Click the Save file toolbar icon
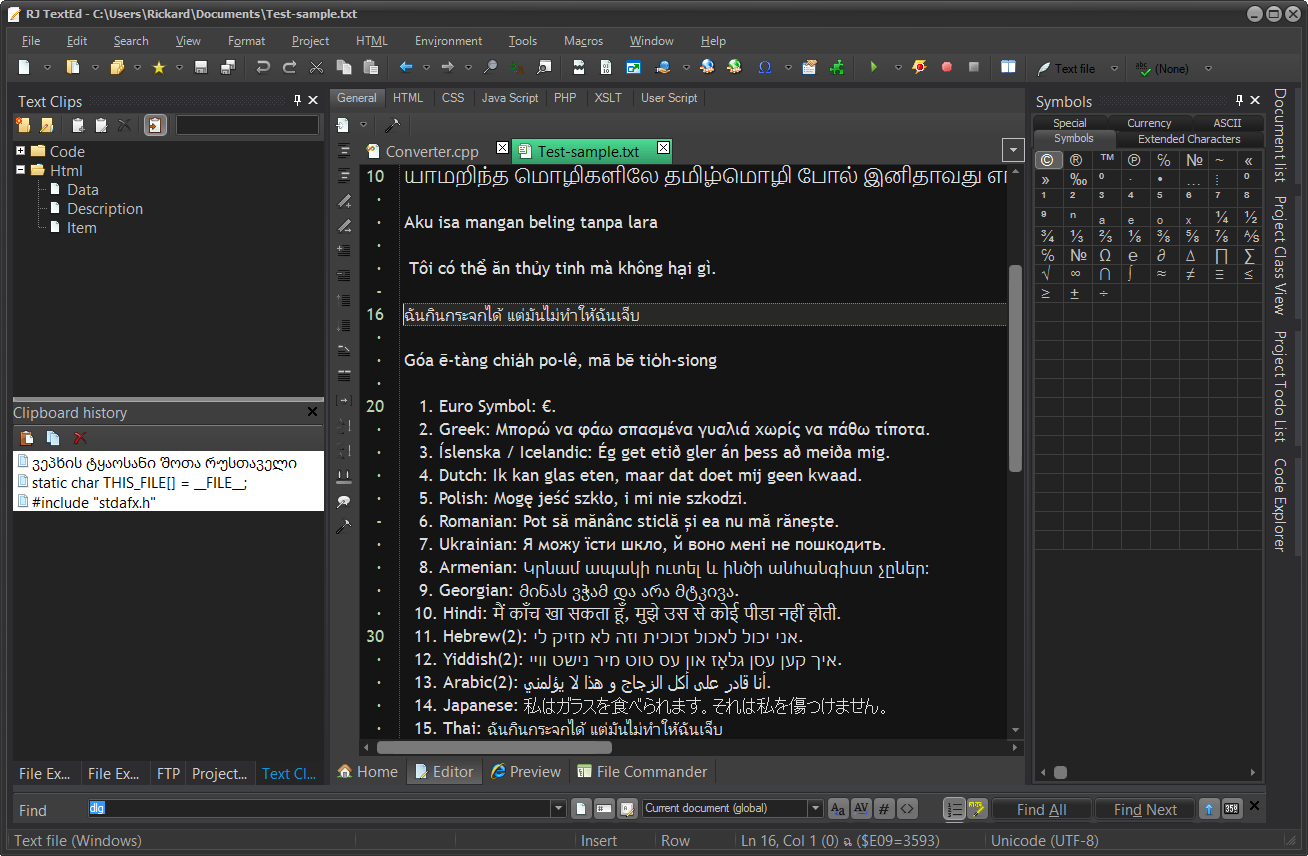Image resolution: width=1308 pixels, height=856 pixels. (x=201, y=68)
